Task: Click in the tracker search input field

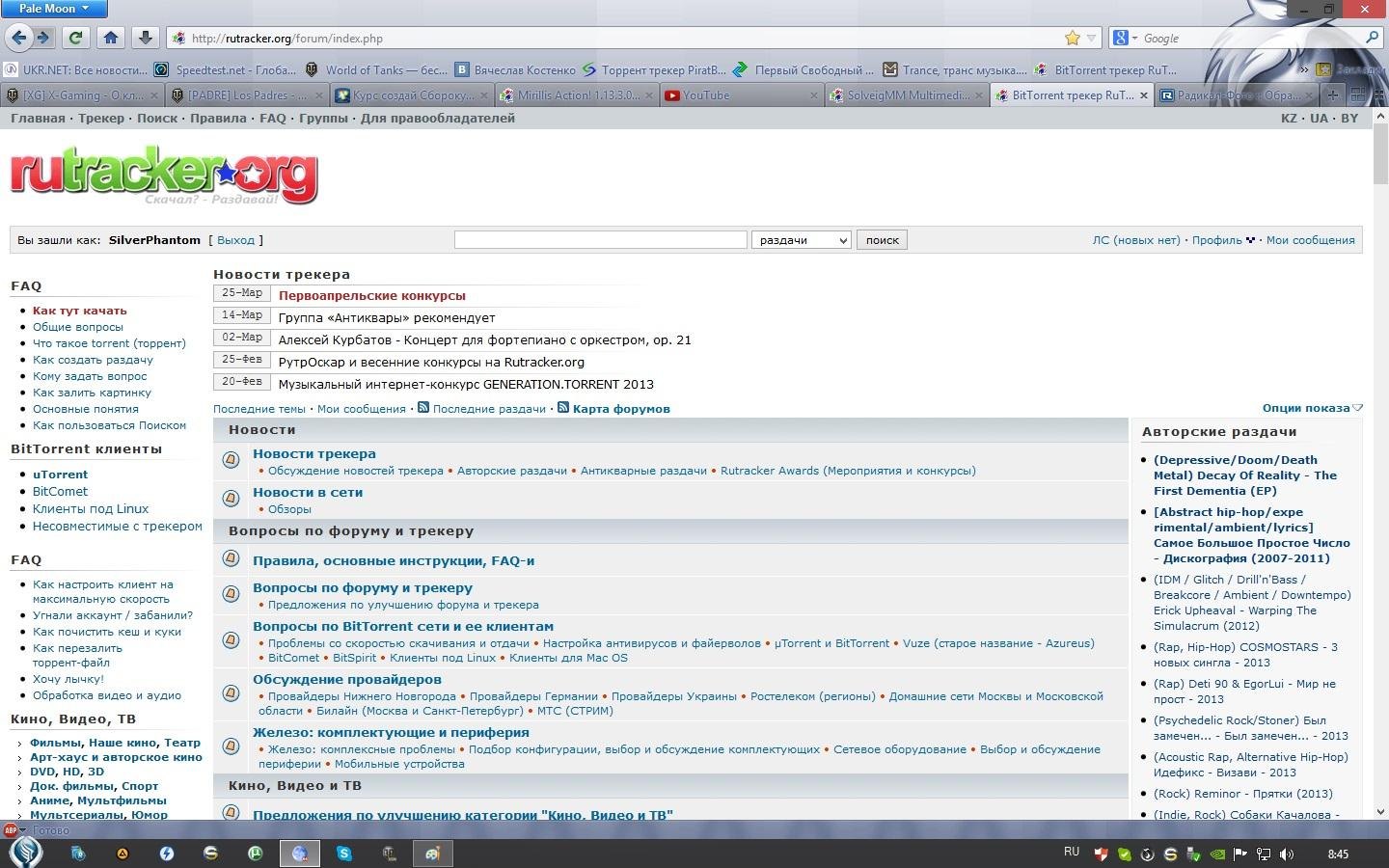Action: (600, 240)
